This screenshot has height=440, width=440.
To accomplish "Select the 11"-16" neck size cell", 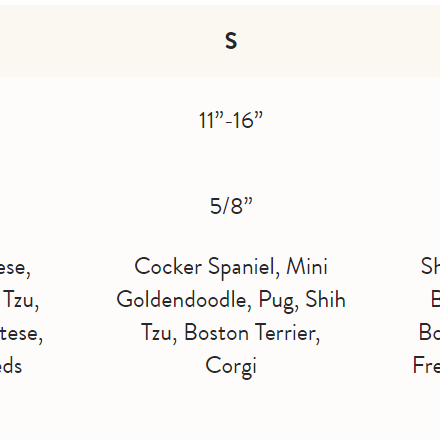I will 231,120.
